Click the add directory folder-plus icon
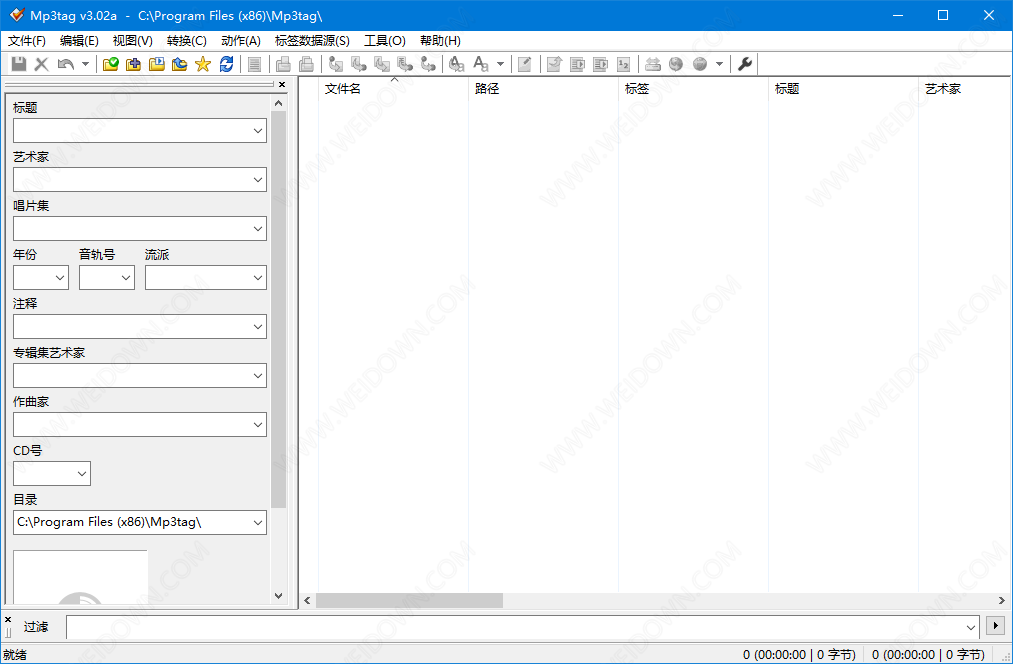The width and height of the screenshot is (1013, 664). pos(134,64)
